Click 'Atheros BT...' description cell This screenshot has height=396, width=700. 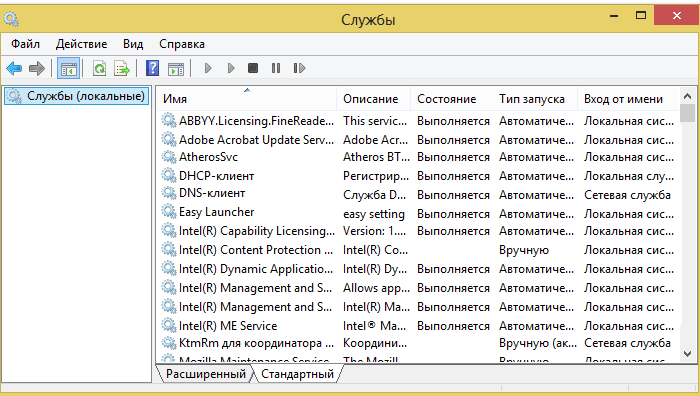376,157
